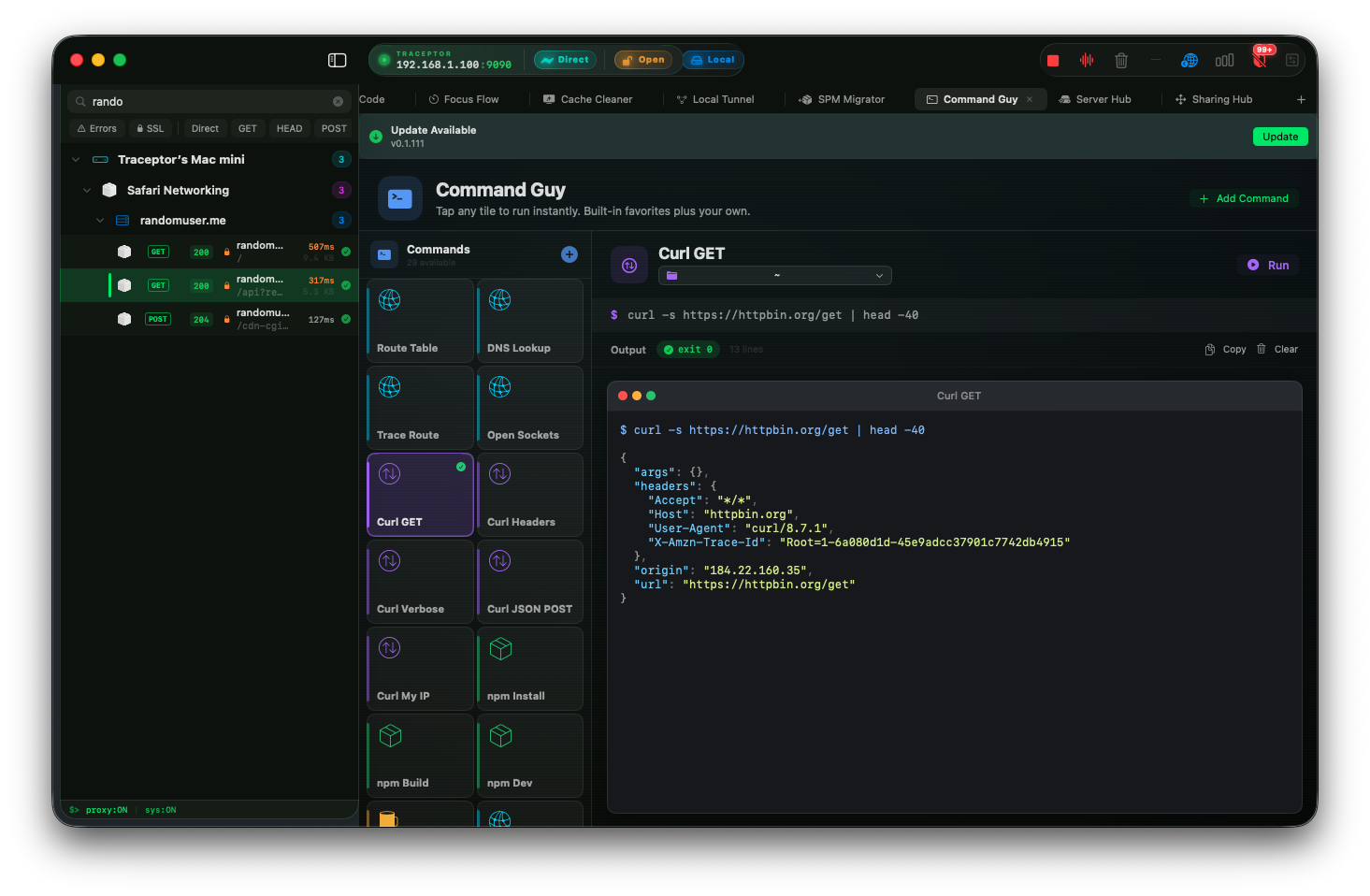This screenshot has height=896, width=1370.
Task: Switch to the Server Hub tab
Action: (1095, 99)
